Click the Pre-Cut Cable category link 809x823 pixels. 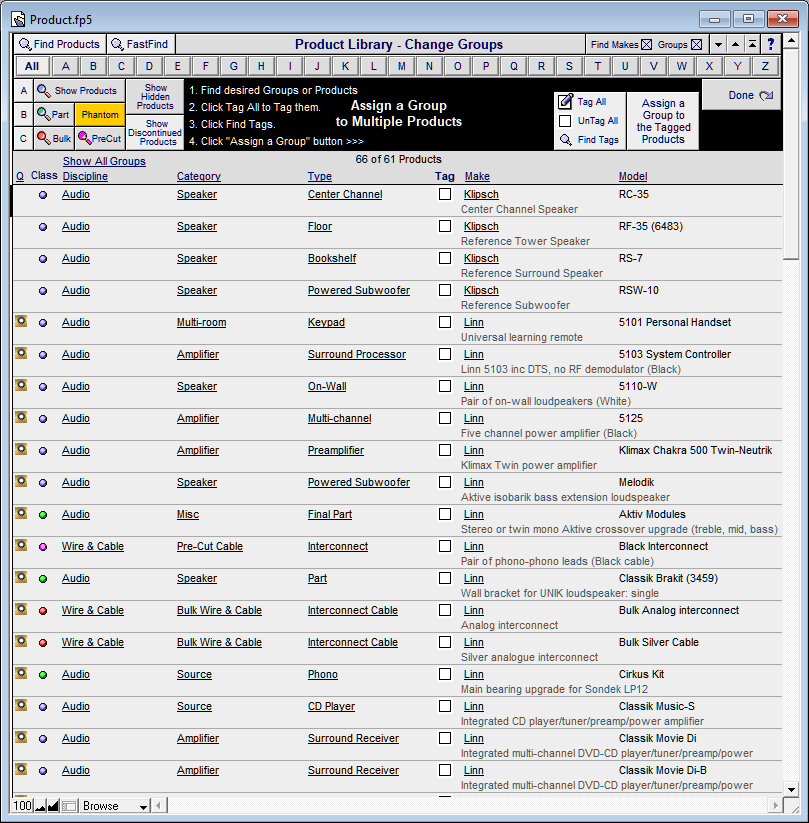209,546
